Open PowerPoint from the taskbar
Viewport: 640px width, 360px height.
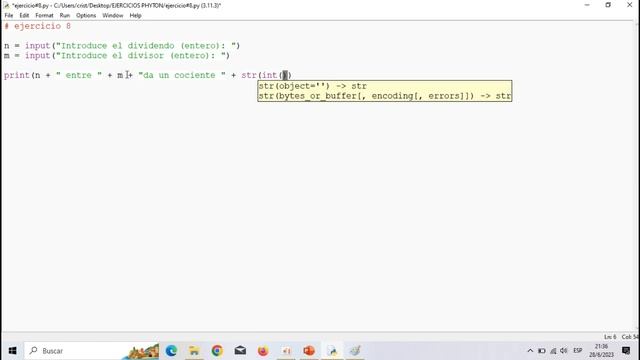309,351
